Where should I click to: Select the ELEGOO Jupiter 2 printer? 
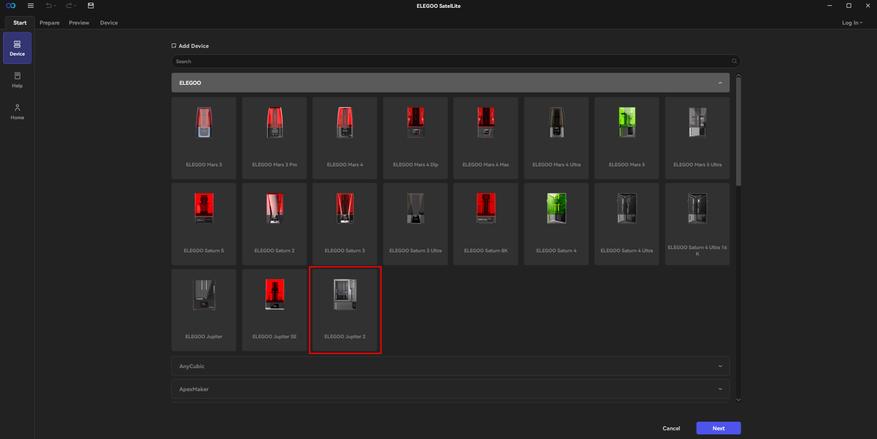click(x=345, y=310)
